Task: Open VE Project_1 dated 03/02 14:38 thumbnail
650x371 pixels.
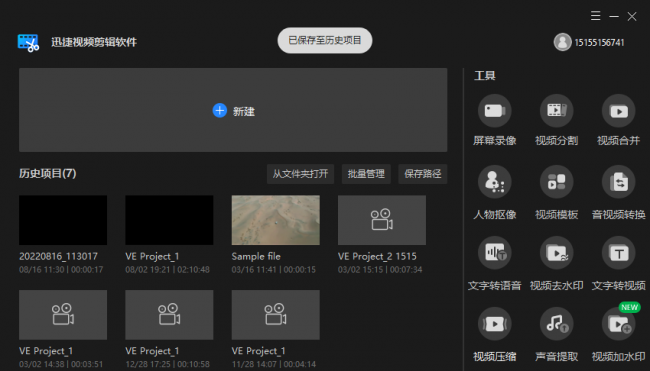Action: (63, 315)
